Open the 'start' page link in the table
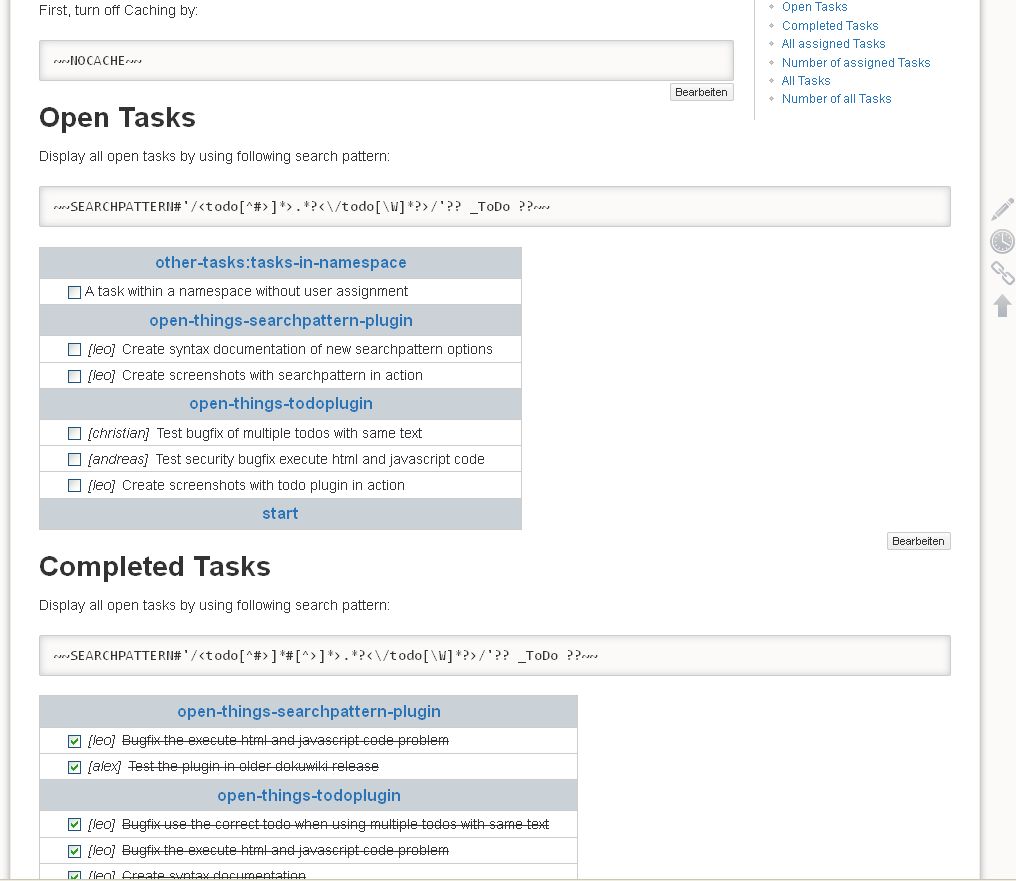This screenshot has width=1016, height=881. tap(280, 514)
